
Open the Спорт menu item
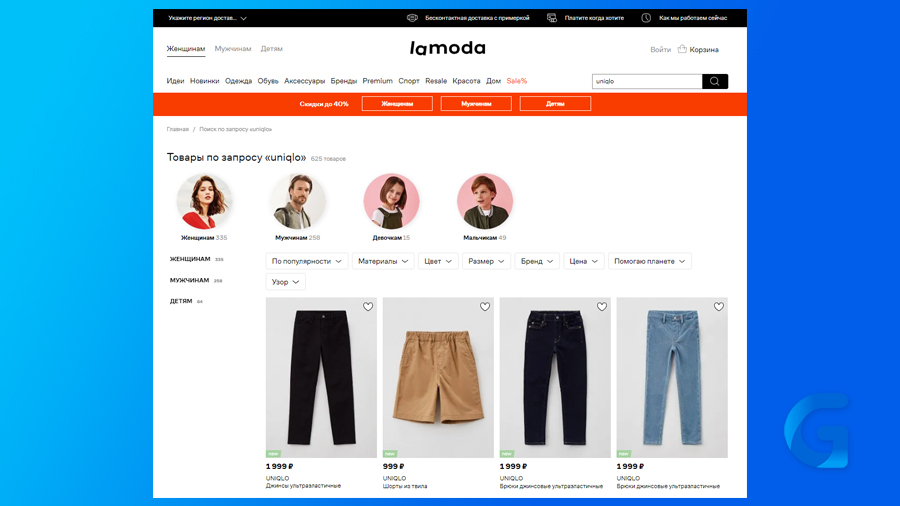tap(409, 81)
